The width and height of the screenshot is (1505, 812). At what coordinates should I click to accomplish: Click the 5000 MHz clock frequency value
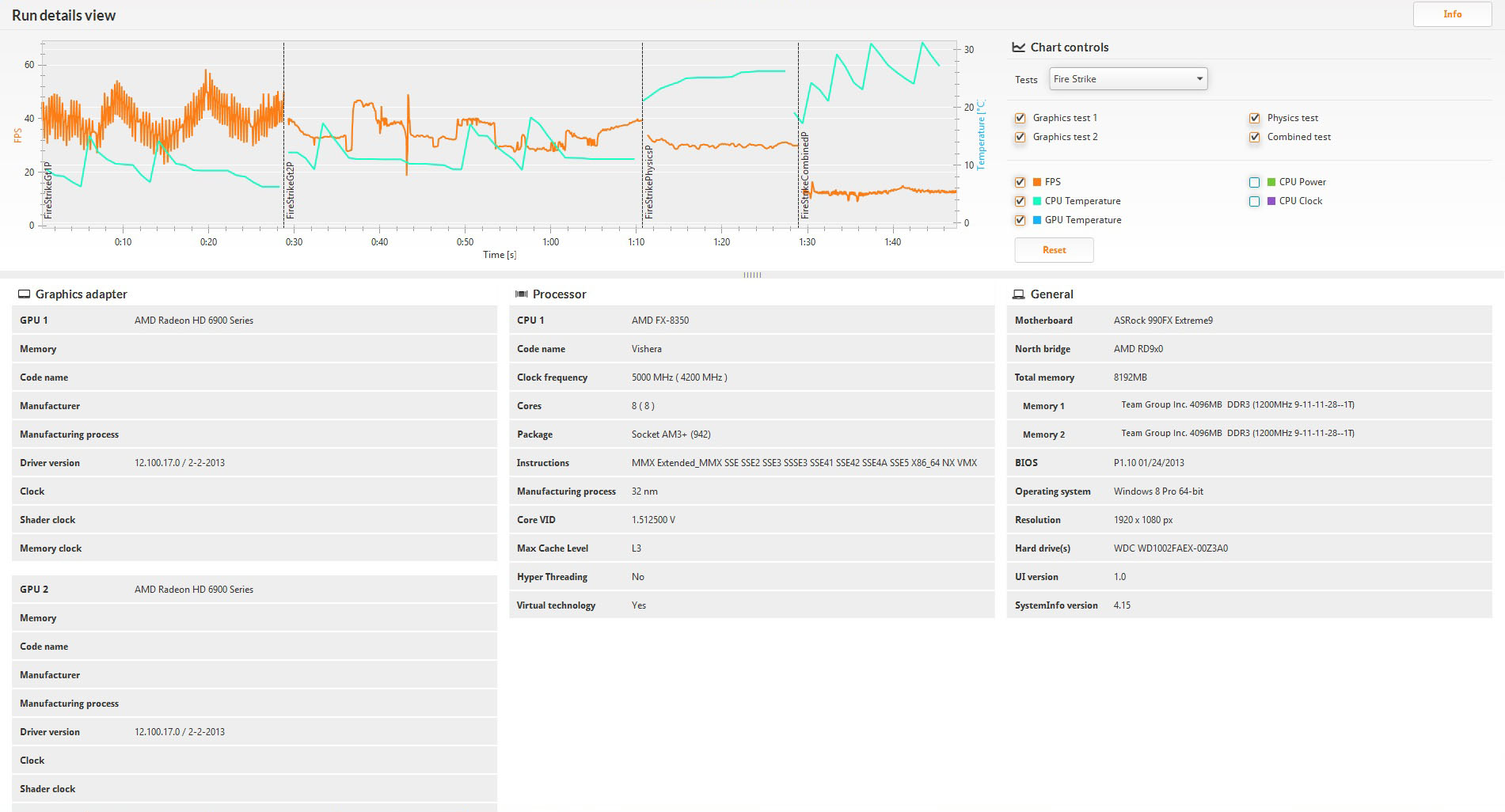click(x=679, y=378)
